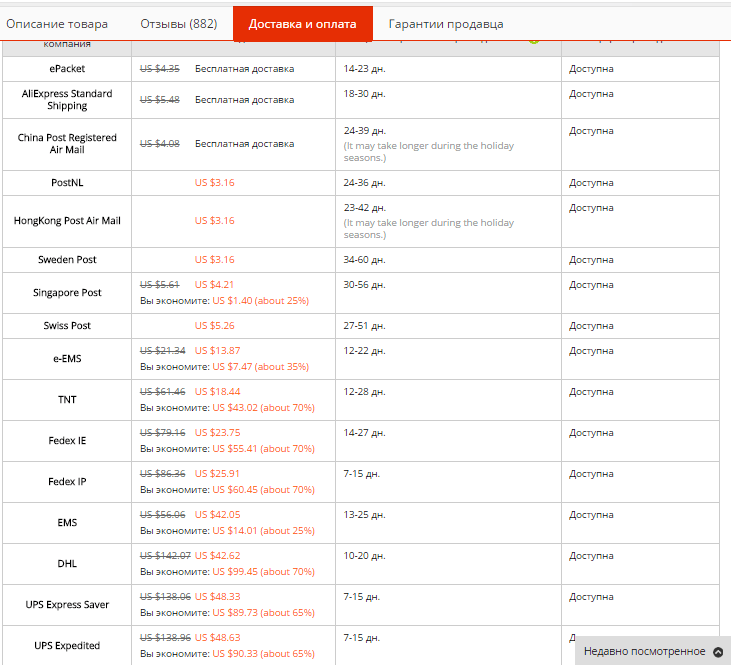Click Sweden Post's US $3.16 price
This screenshot has width=731, height=665.
point(214,260)
